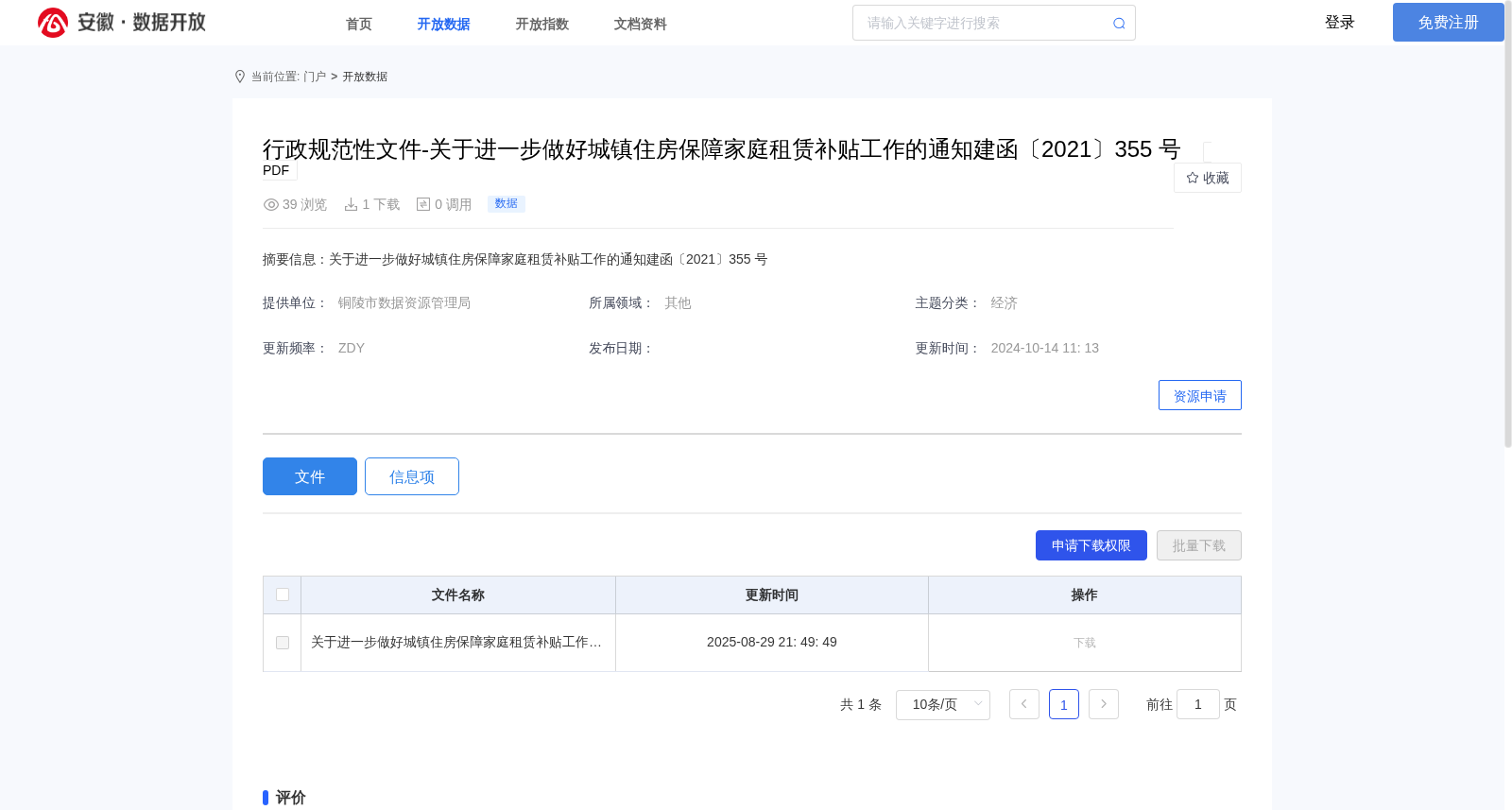Go to previous page arrow
The height and width of the screenshot is (810, 1512).
click(x=1024, y=704)
